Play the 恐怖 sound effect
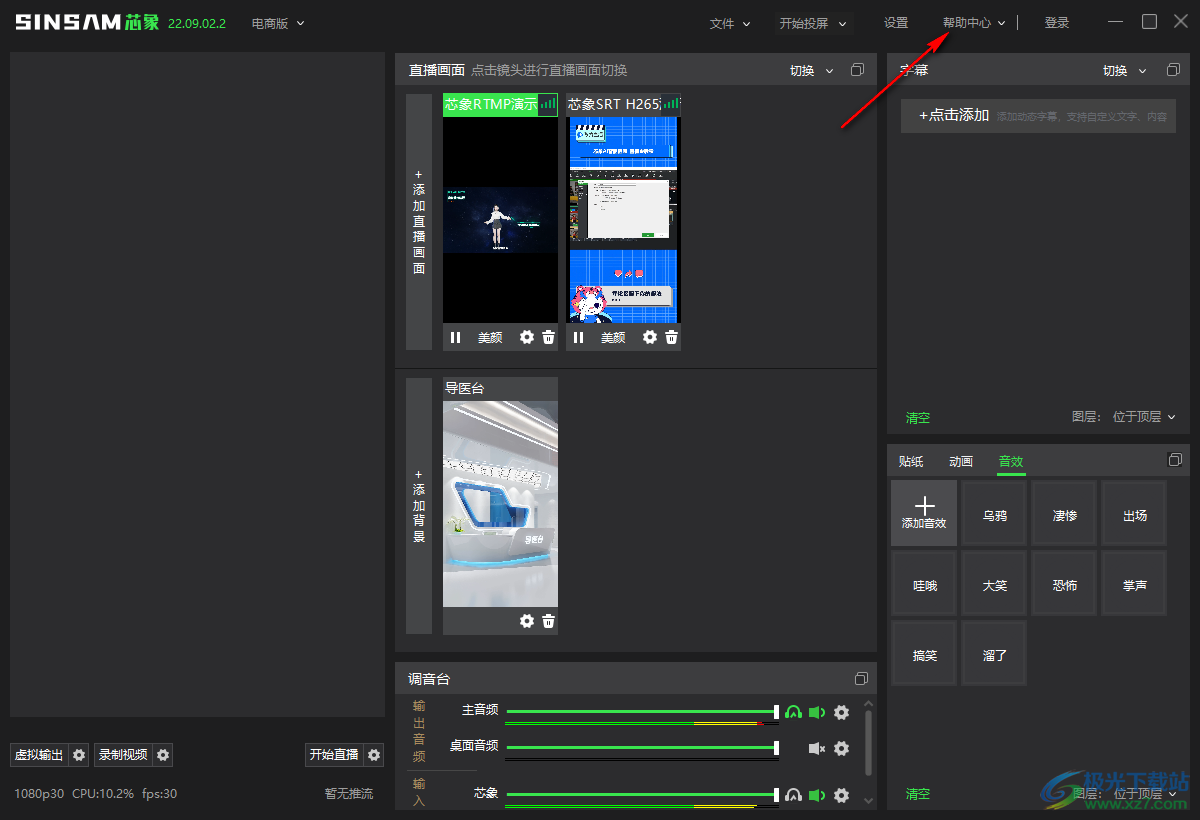This screenshot has height=820, width=1200. point(1064,583)
